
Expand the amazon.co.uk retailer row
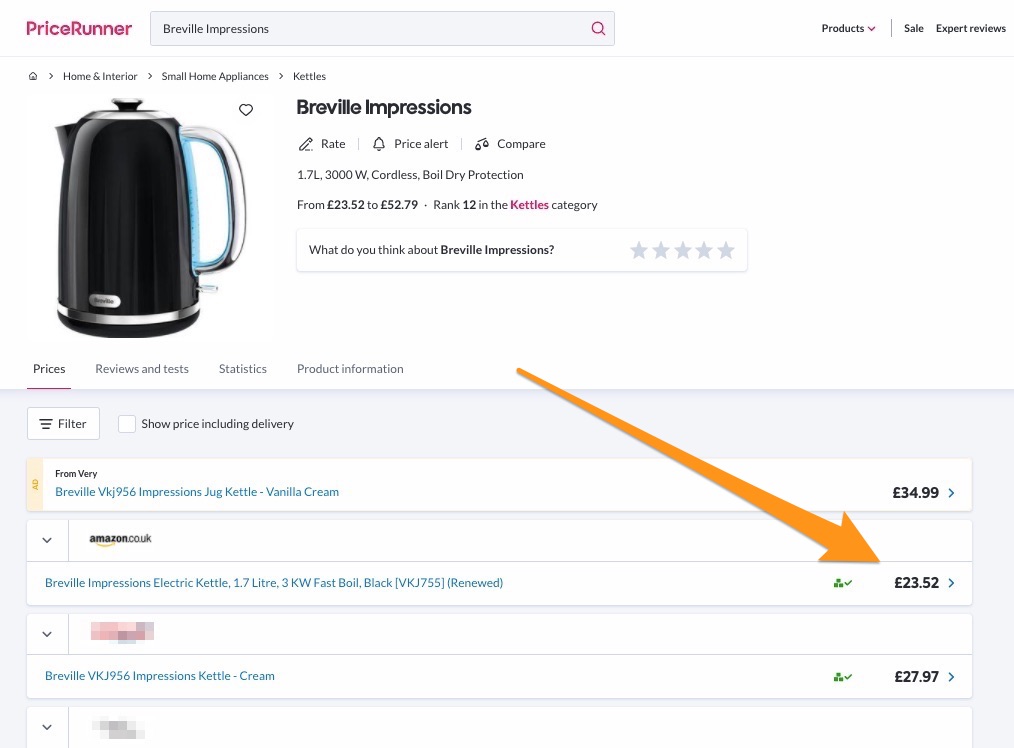pos(47,540)
